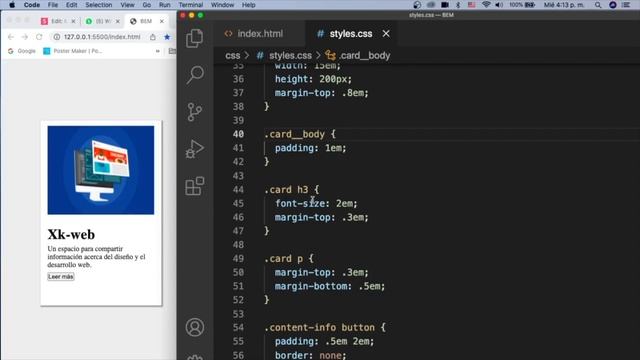
Task: Open the Code application menu
Action: (x=32, y=5)
